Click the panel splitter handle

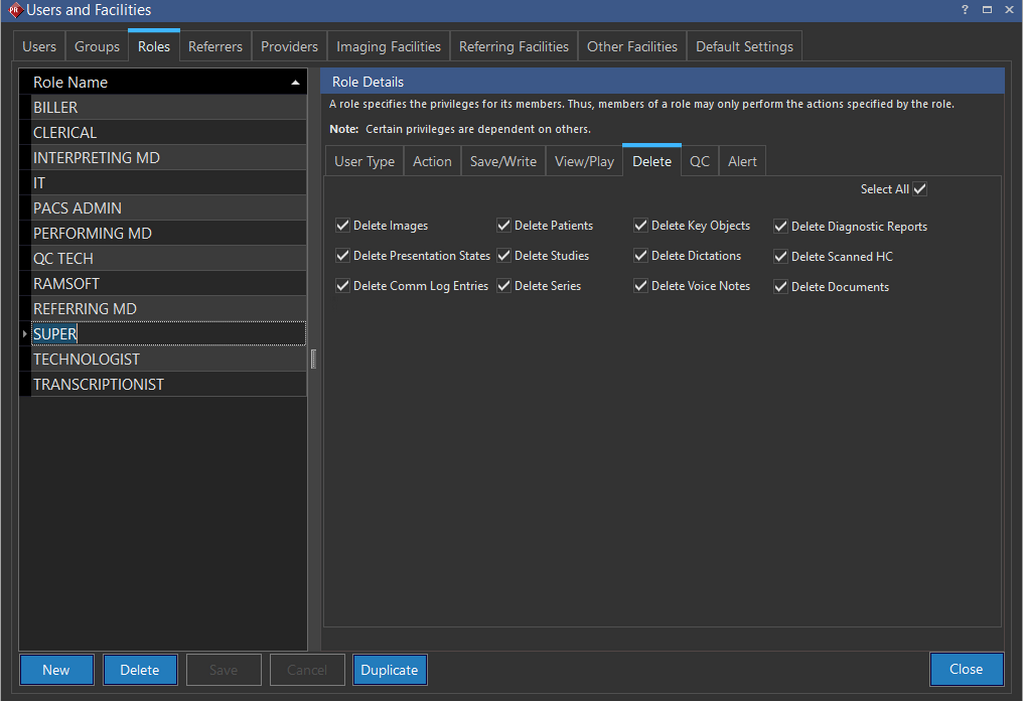(x=313, y=359)
